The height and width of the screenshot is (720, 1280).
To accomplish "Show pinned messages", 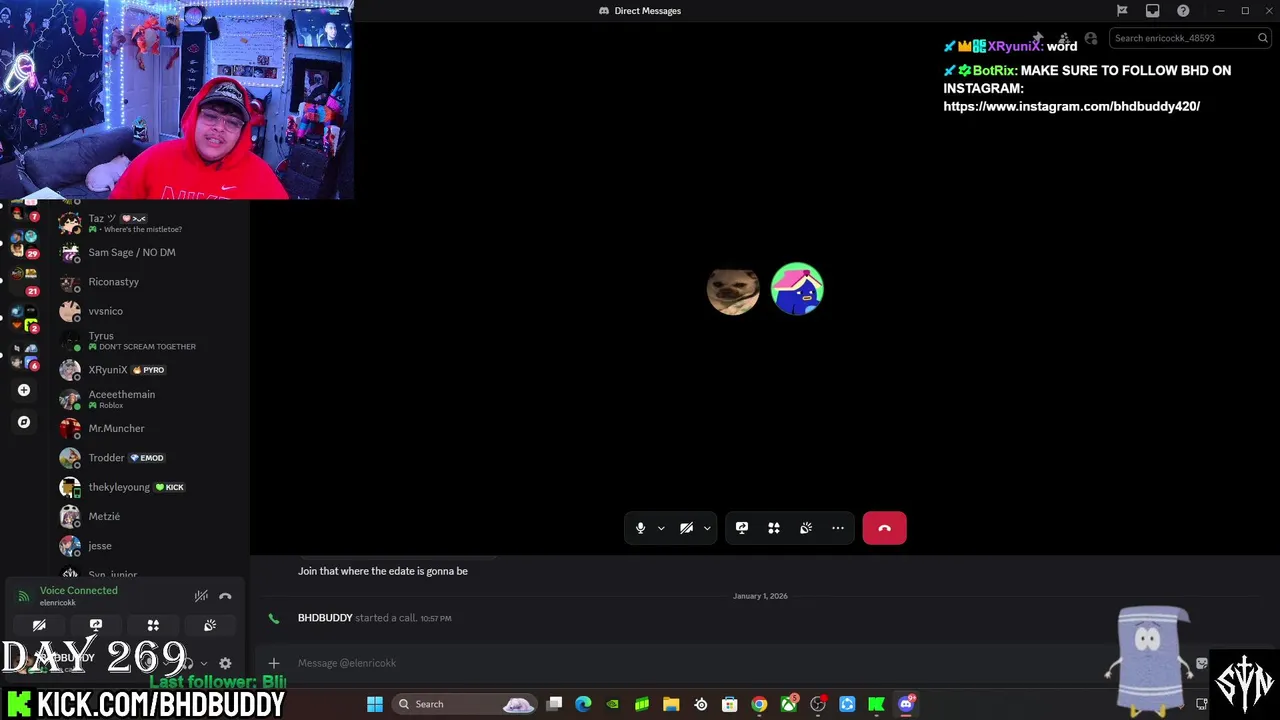I will [x=1038, y=38].
